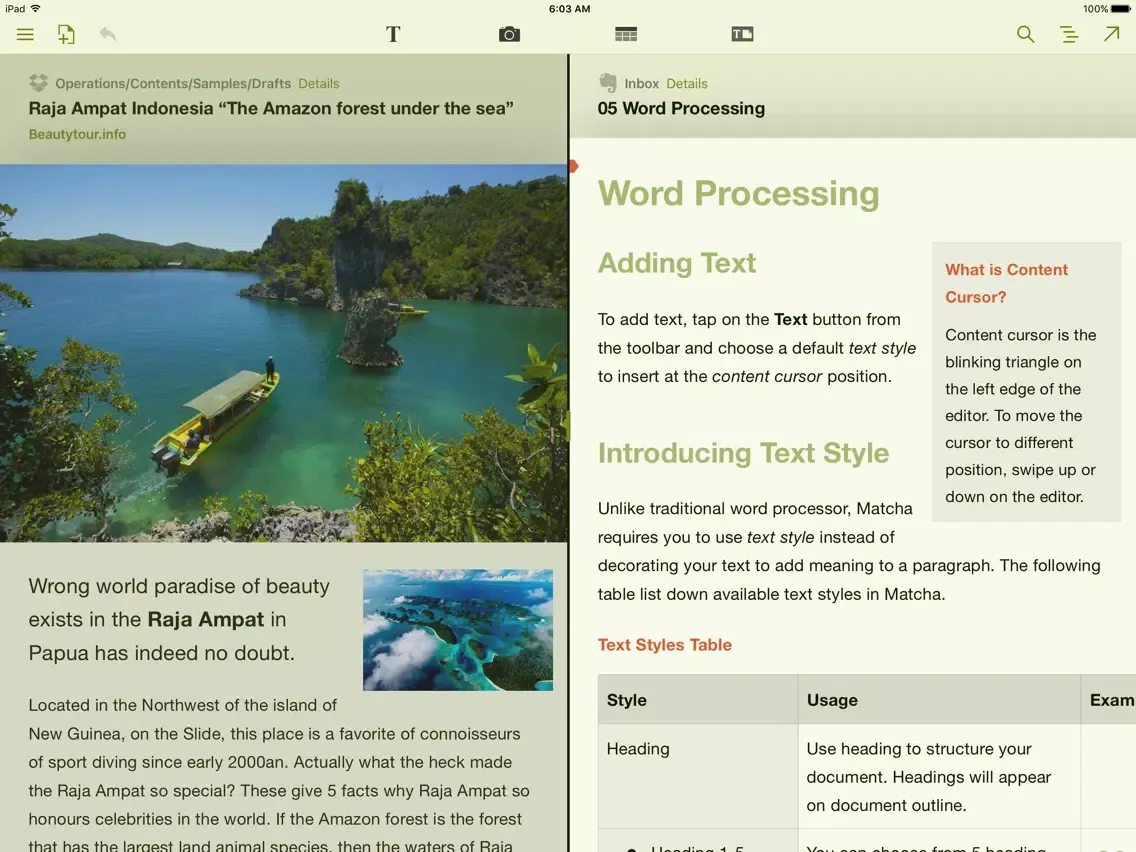Tap the Text style button
The width and height of the screenshot is (1136, 852).
click(393, 34)
